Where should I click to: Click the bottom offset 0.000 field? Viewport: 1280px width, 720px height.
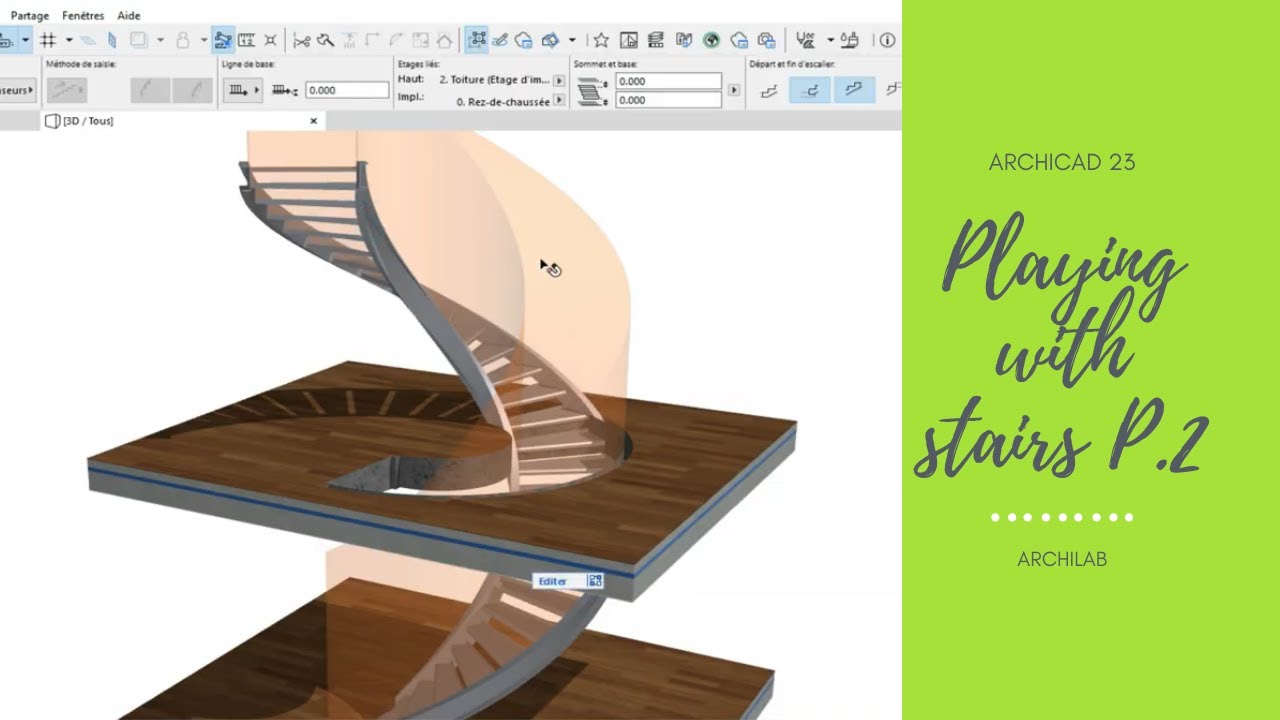(668, 100)
